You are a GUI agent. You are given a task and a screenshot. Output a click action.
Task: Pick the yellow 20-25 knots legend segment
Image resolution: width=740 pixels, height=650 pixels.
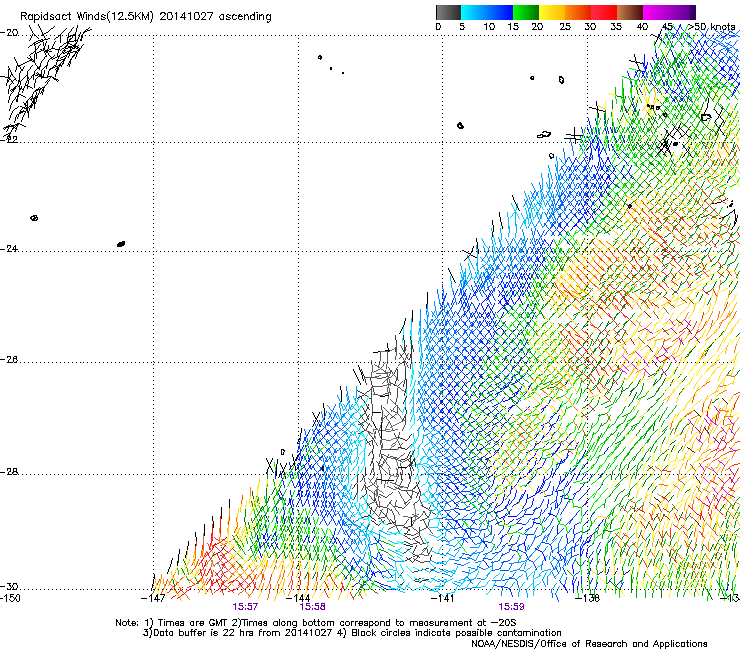click(x=552, y=12)
